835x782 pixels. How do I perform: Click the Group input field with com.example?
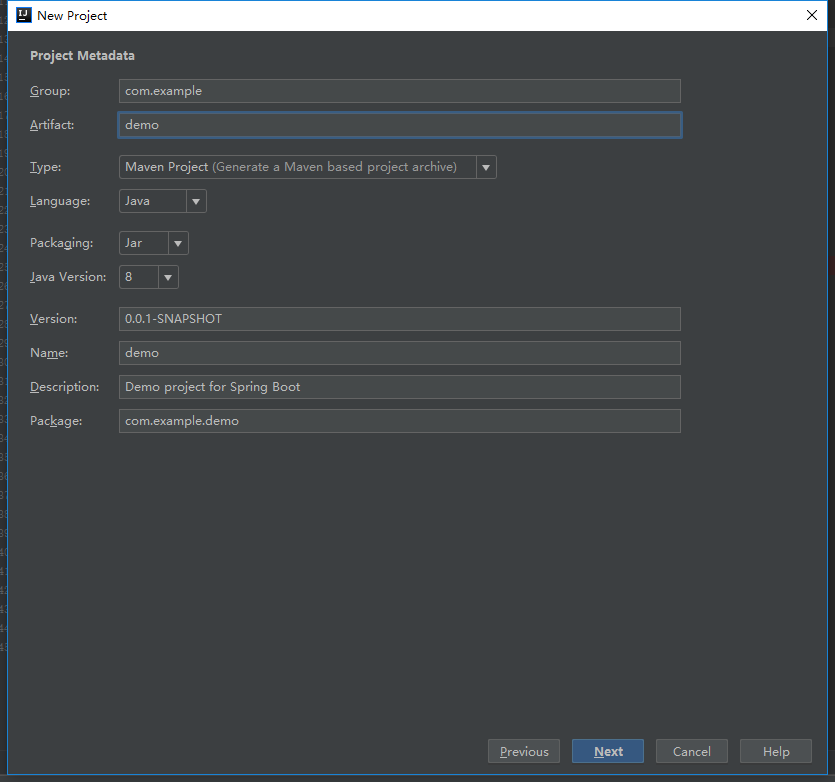point(399,91)
